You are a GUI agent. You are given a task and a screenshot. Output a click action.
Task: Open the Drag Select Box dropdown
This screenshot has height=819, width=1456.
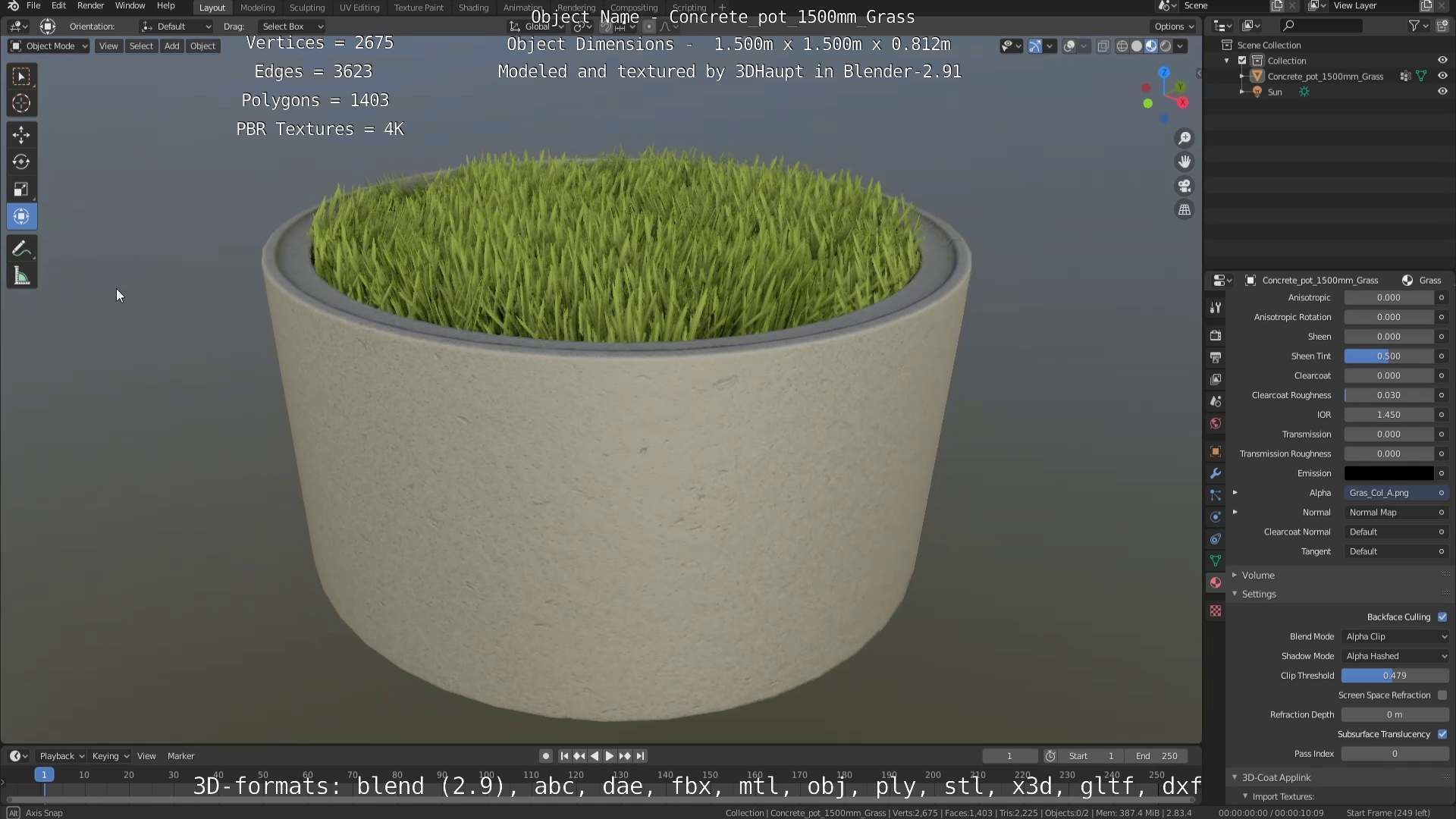pyautogui.click(x=292, y=27)
